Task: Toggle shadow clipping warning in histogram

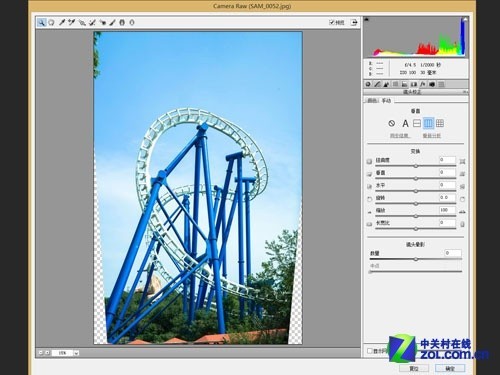Action: [367, 20]
